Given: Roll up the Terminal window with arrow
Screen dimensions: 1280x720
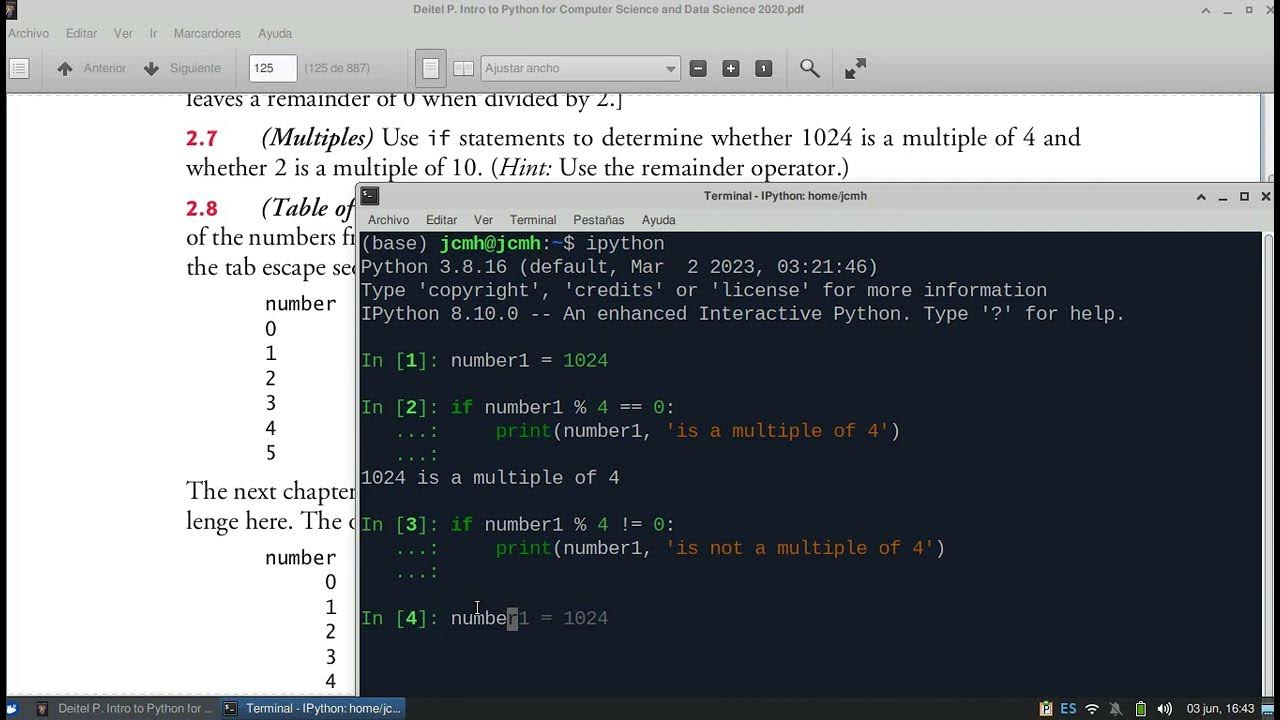Looking at the screenshot, I should (1201, 196).
